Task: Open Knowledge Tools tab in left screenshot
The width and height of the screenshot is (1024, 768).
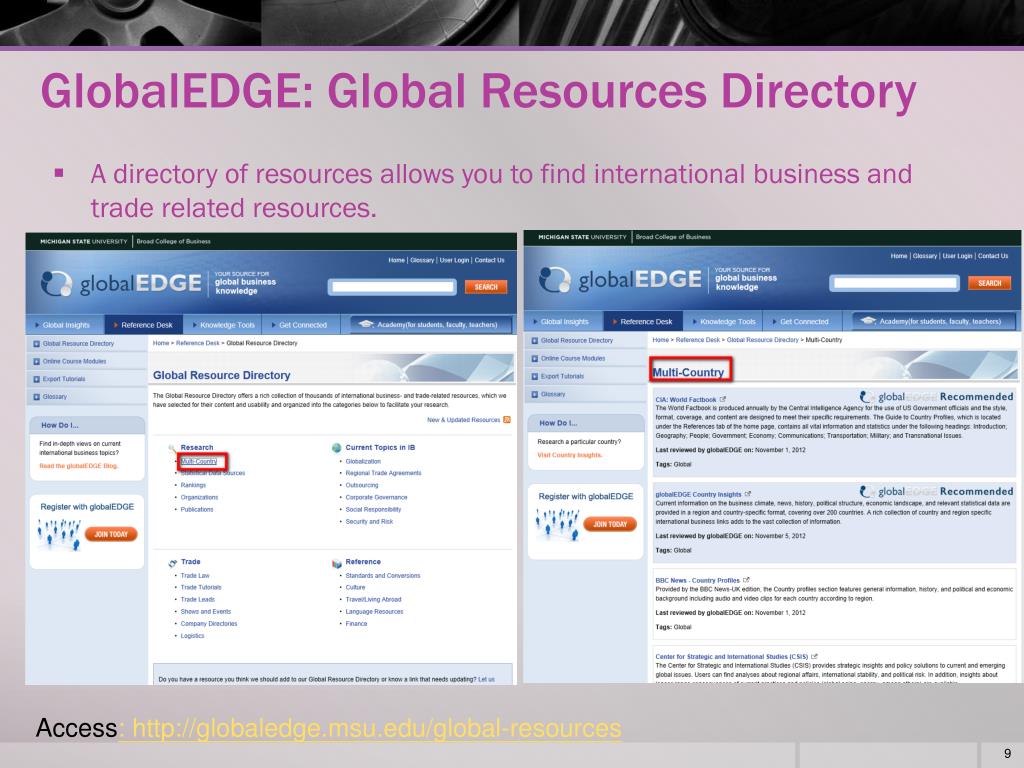Action: click(x=223, y=325)
